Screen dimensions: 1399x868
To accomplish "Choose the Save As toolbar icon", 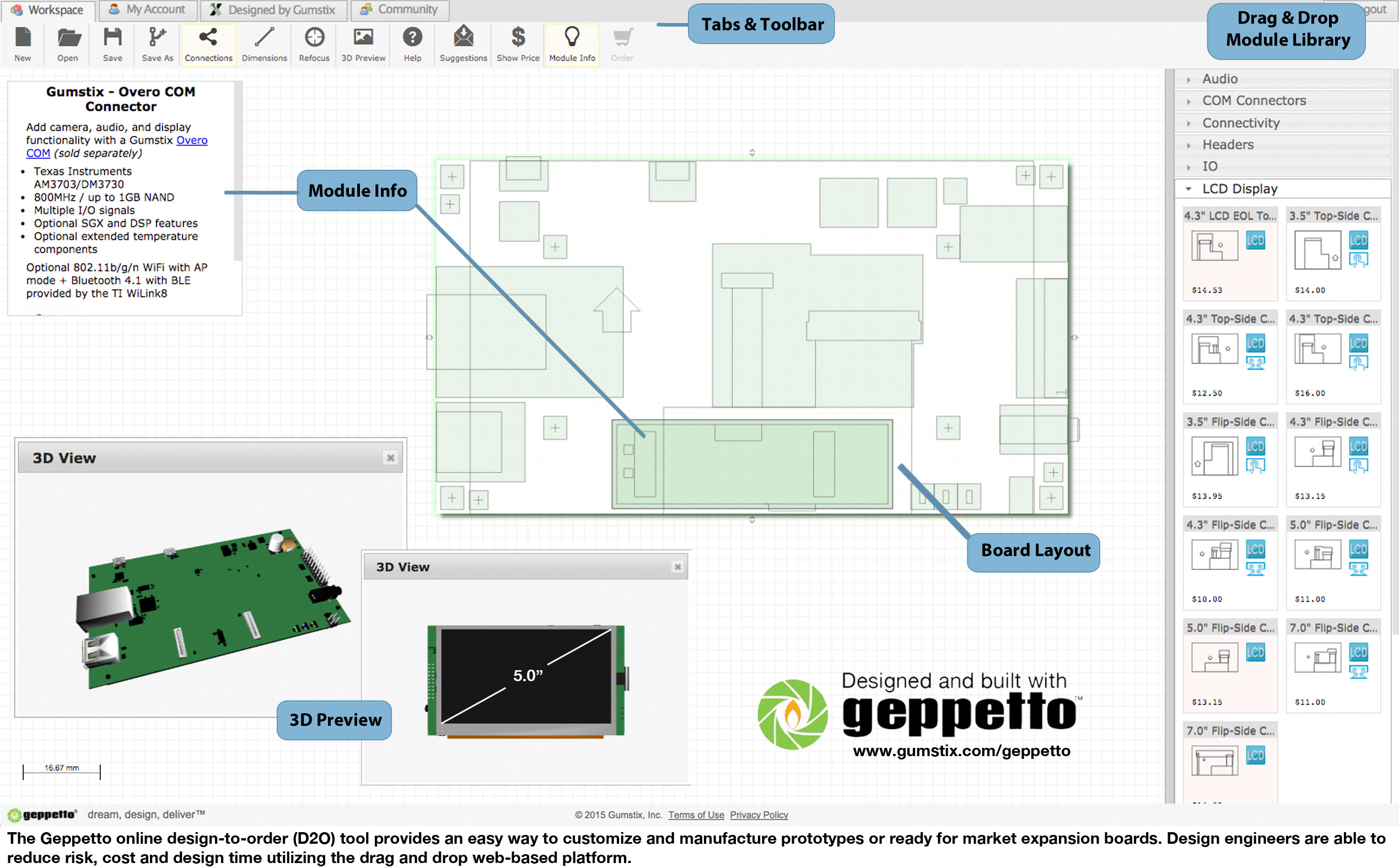I will [157, 44].
